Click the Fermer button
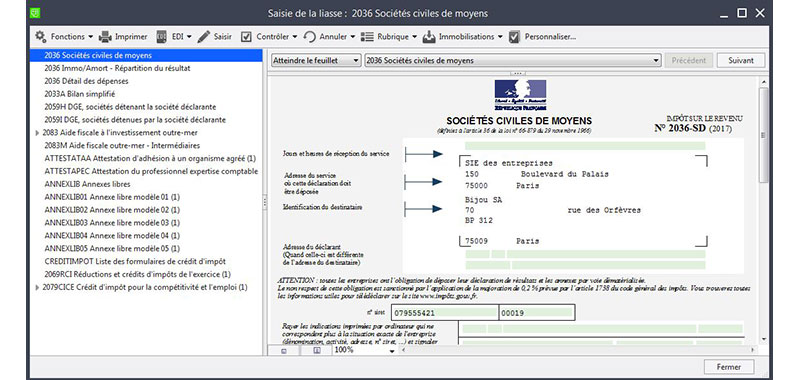This screenshot has height=380, width=800. tap(729, 367)
